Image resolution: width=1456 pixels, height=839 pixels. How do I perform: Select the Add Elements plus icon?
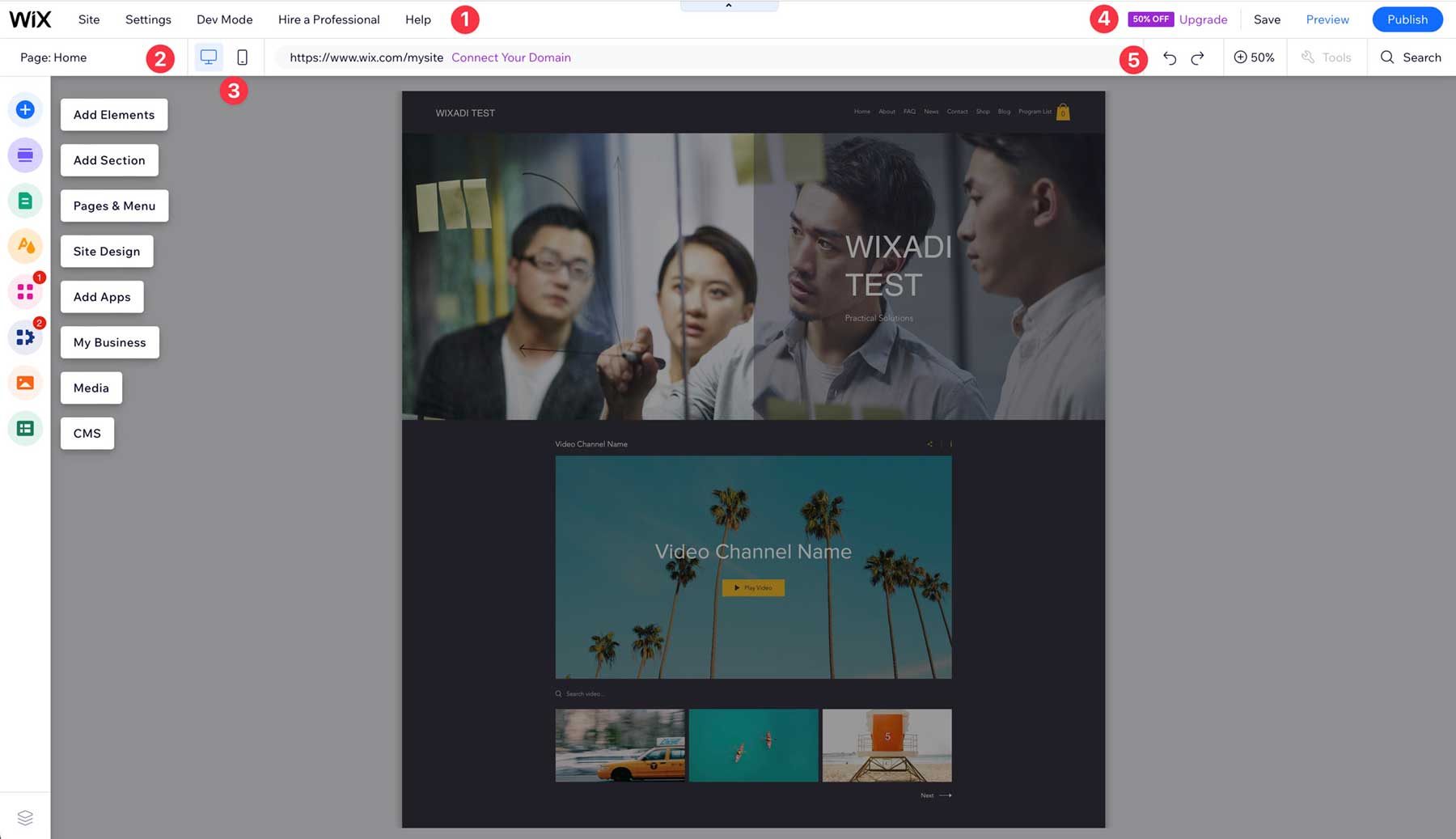pos(25,109)
